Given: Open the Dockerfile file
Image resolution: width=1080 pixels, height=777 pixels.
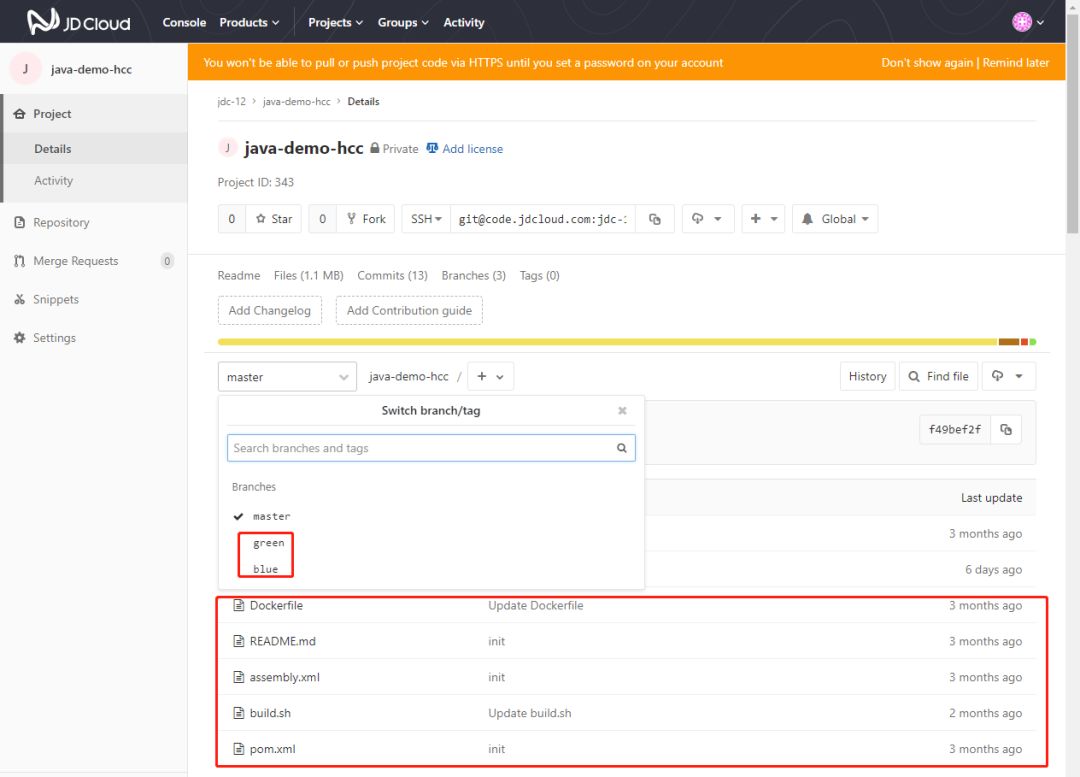Looking at the screenshot, I should coord(276,605).
